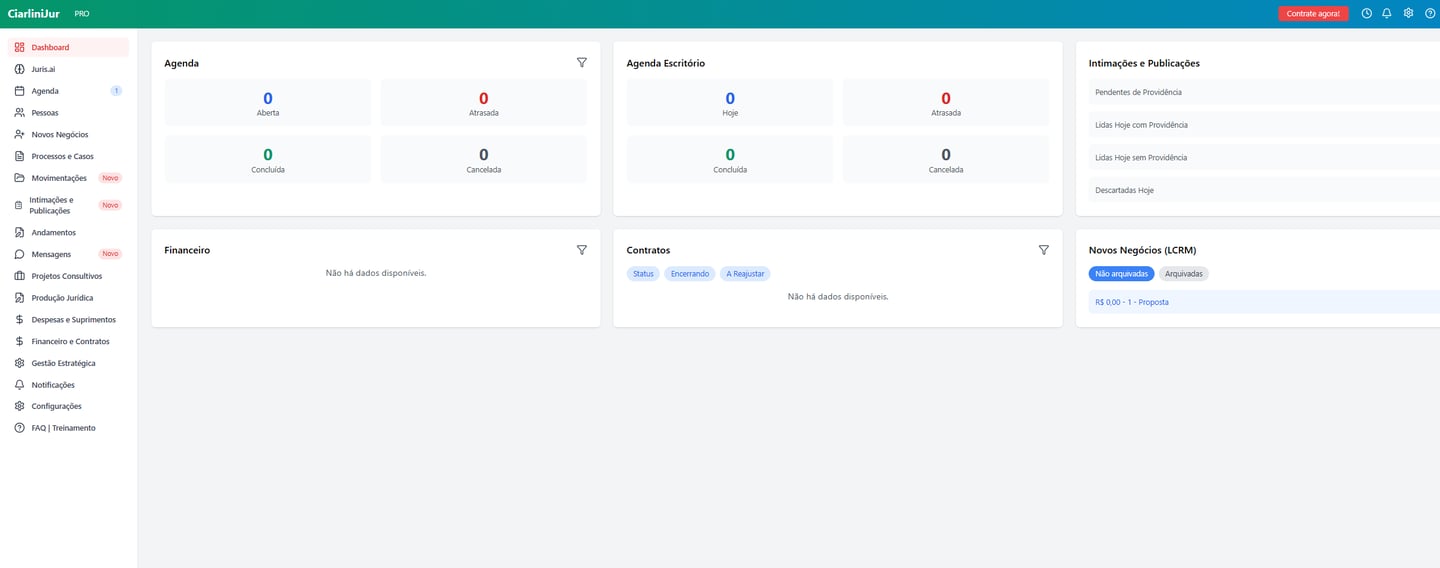Click the Pessoas briefcase icon

[19, 113]
